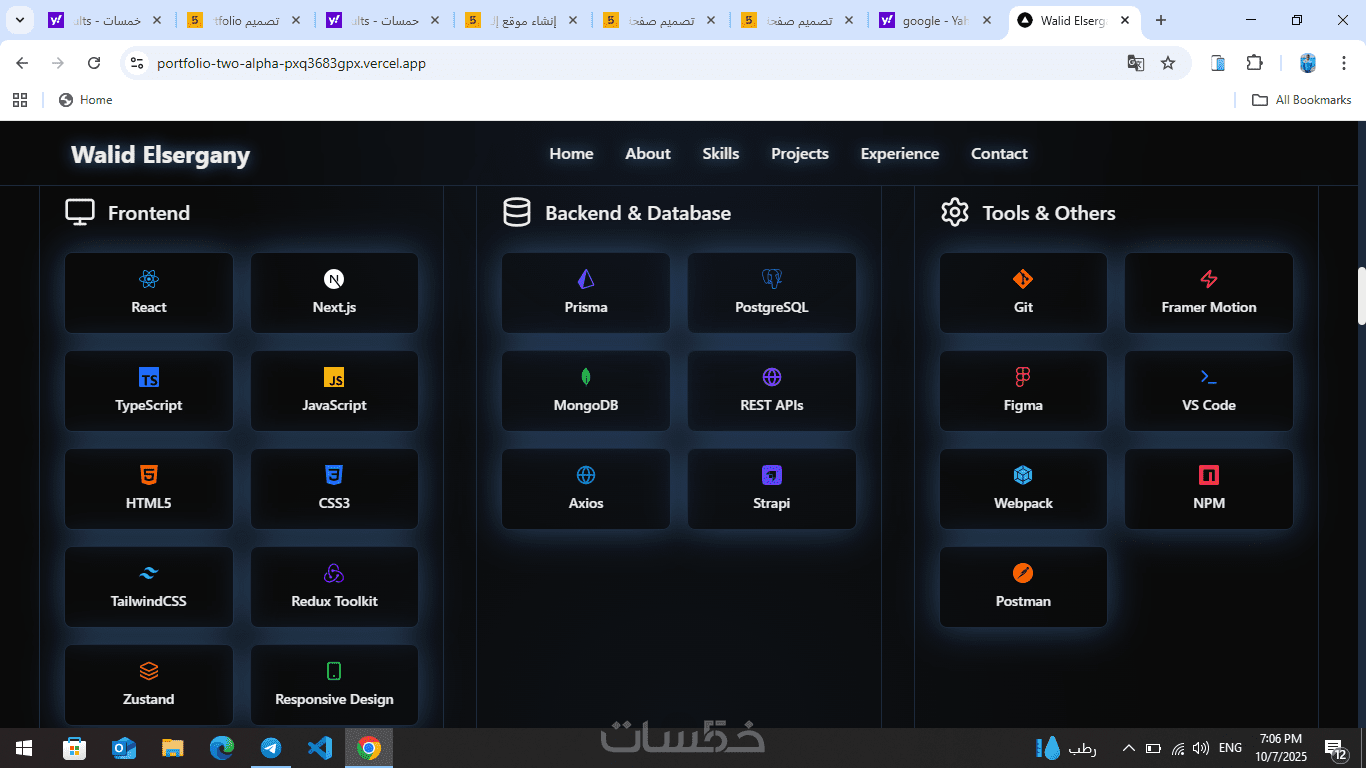Viewport: 1366px width, 768px height.
Task: Click the page vertical scrollbar thumb
Action: click(x=1360, y=296)
